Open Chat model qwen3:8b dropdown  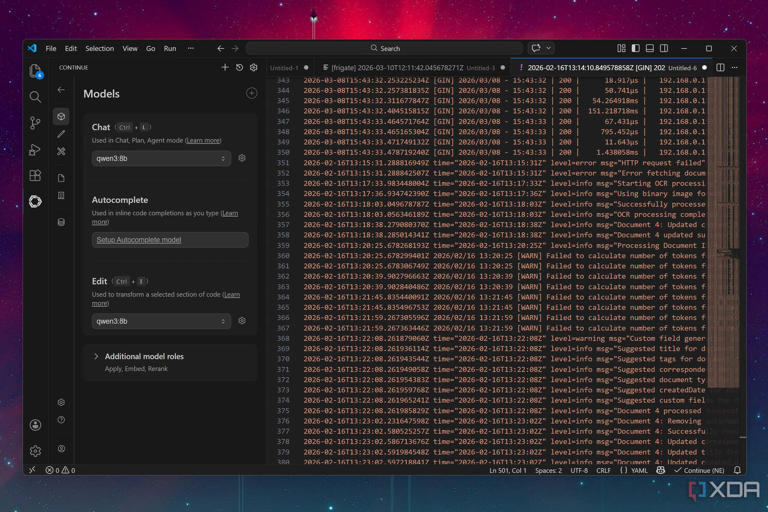pyautogui.click(x=161, y=158)
